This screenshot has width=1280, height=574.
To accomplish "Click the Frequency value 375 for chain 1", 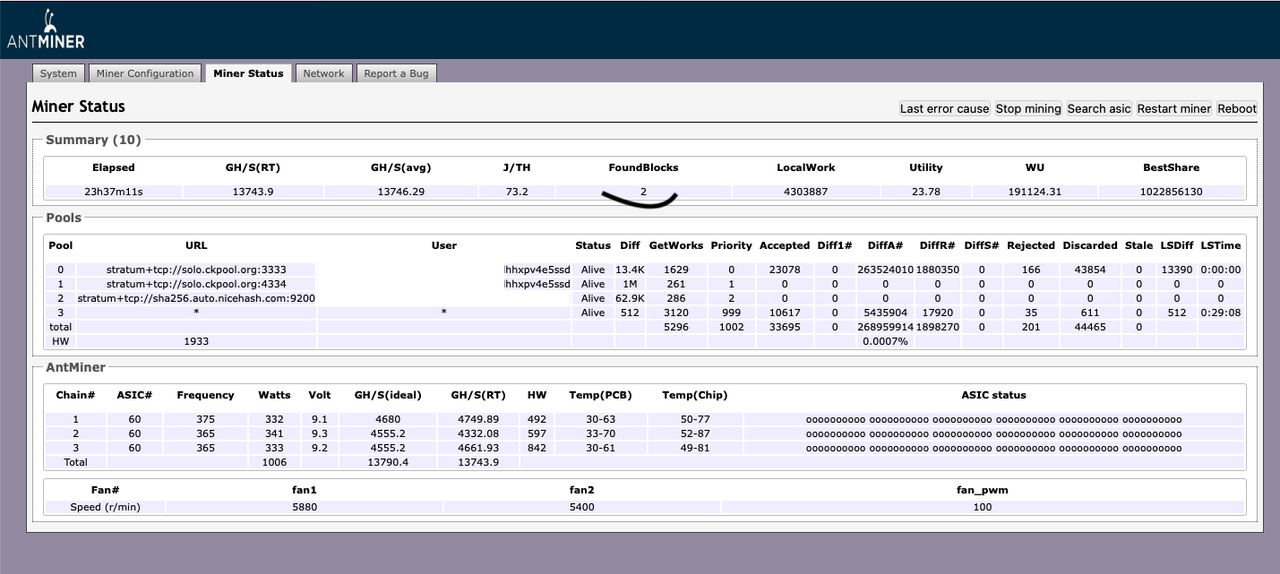I will (x=205, y=420).
